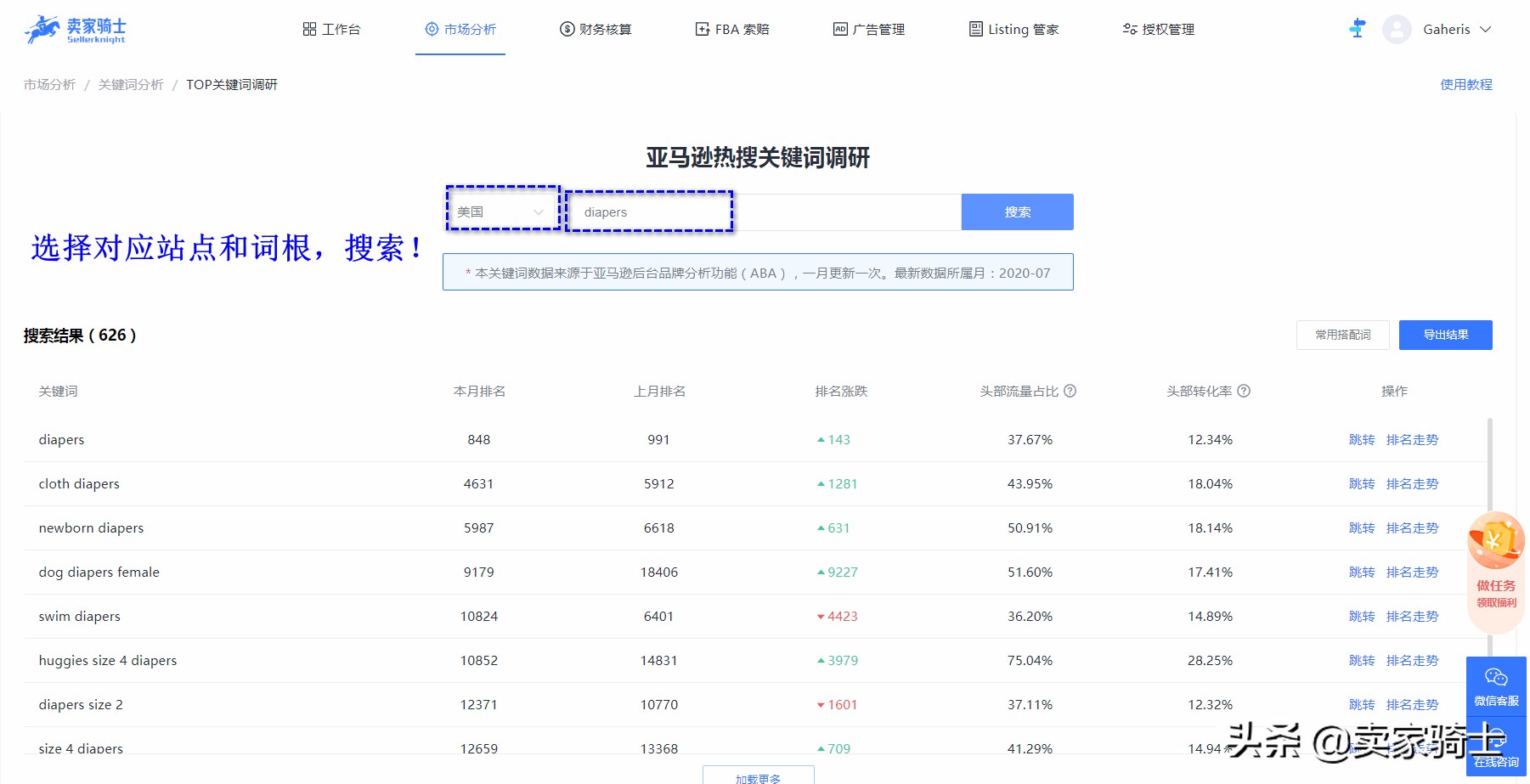
Task: Open the 使用教程 tutorial link
Action: click(x=1467, y=84)
